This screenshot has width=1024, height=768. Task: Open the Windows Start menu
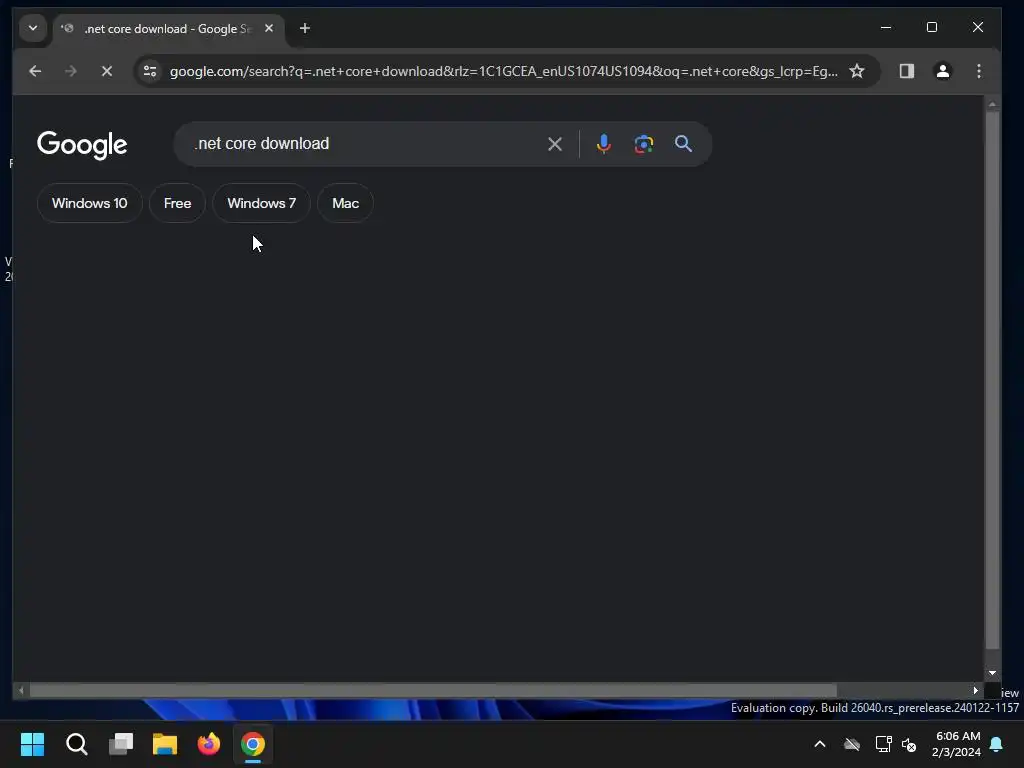[32, 744]
